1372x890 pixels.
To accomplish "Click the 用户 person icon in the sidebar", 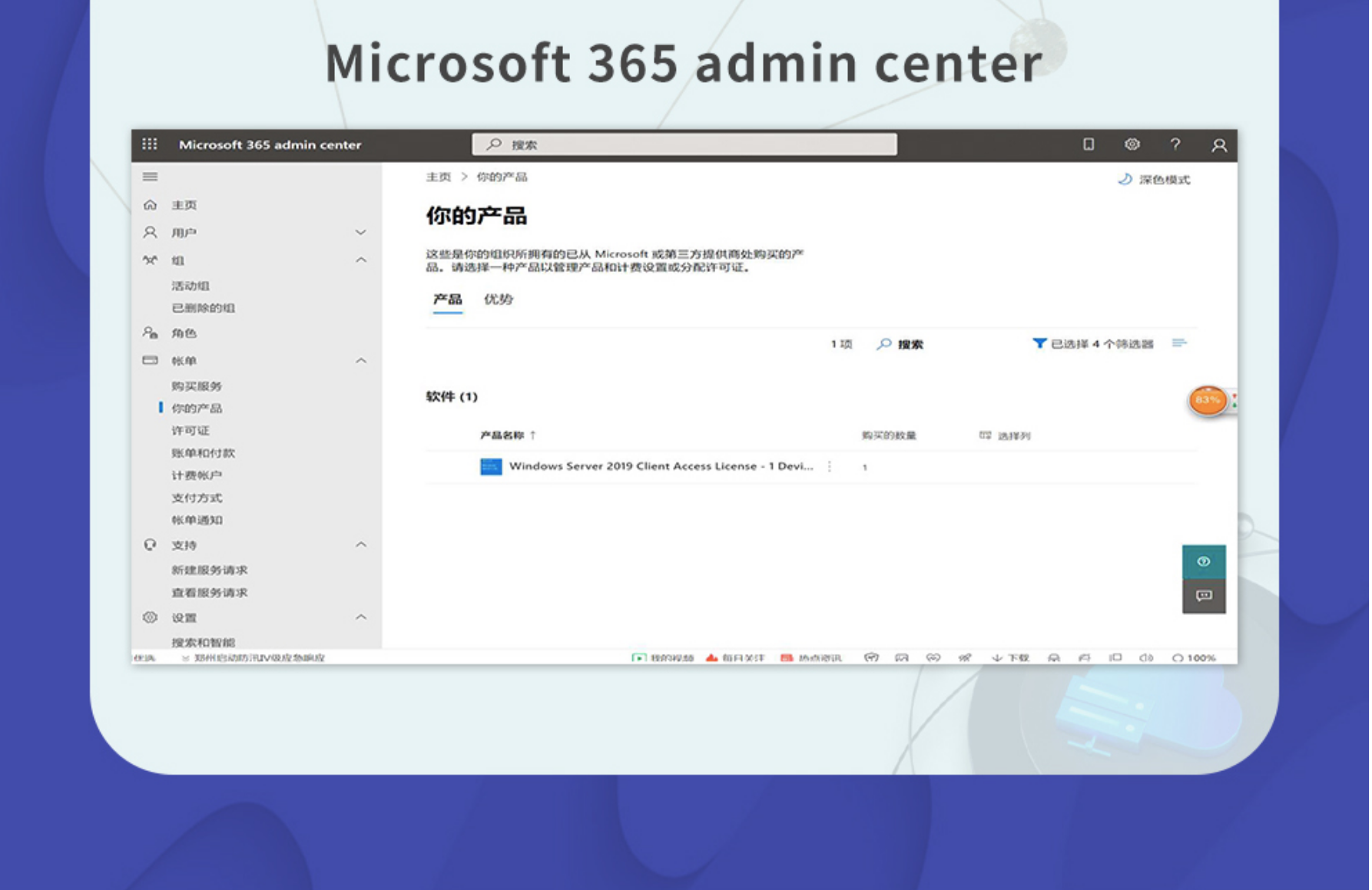I will tap(150, 232).
